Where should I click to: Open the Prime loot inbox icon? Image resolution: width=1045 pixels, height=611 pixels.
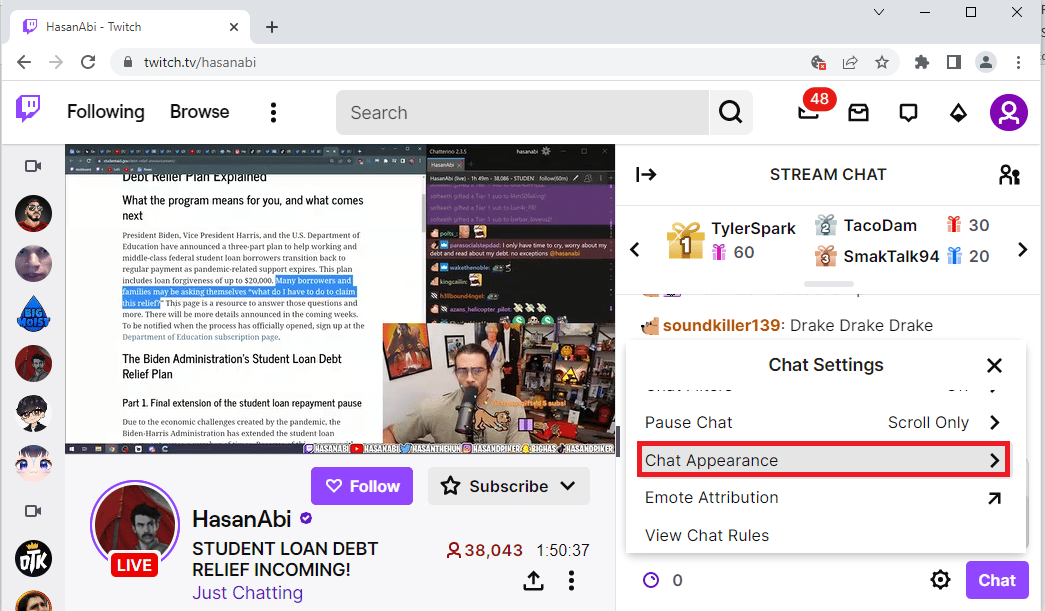(x=858, y=113)
